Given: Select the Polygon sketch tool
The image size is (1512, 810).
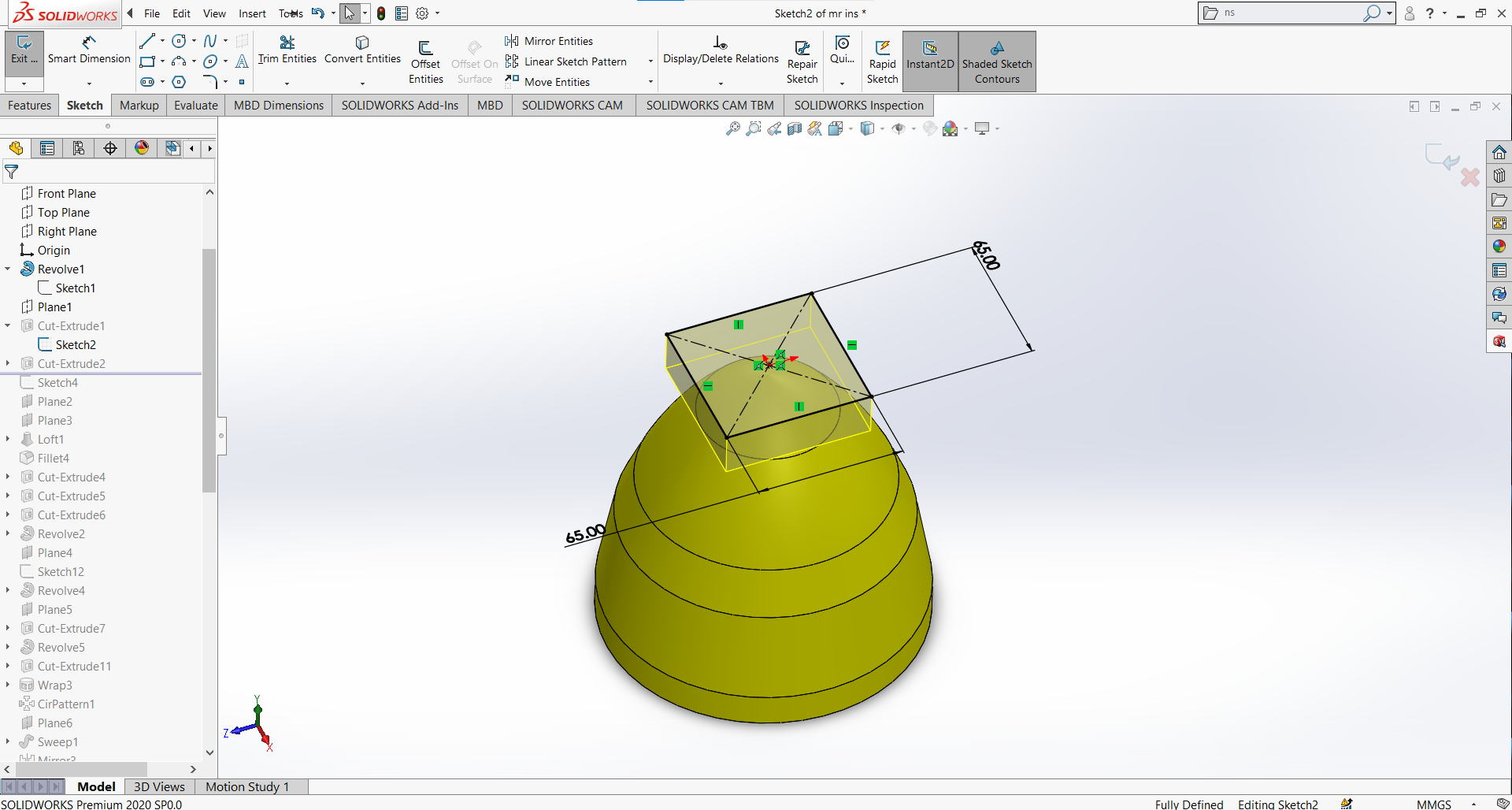Looking at the screenshot, I should point(180,82).
